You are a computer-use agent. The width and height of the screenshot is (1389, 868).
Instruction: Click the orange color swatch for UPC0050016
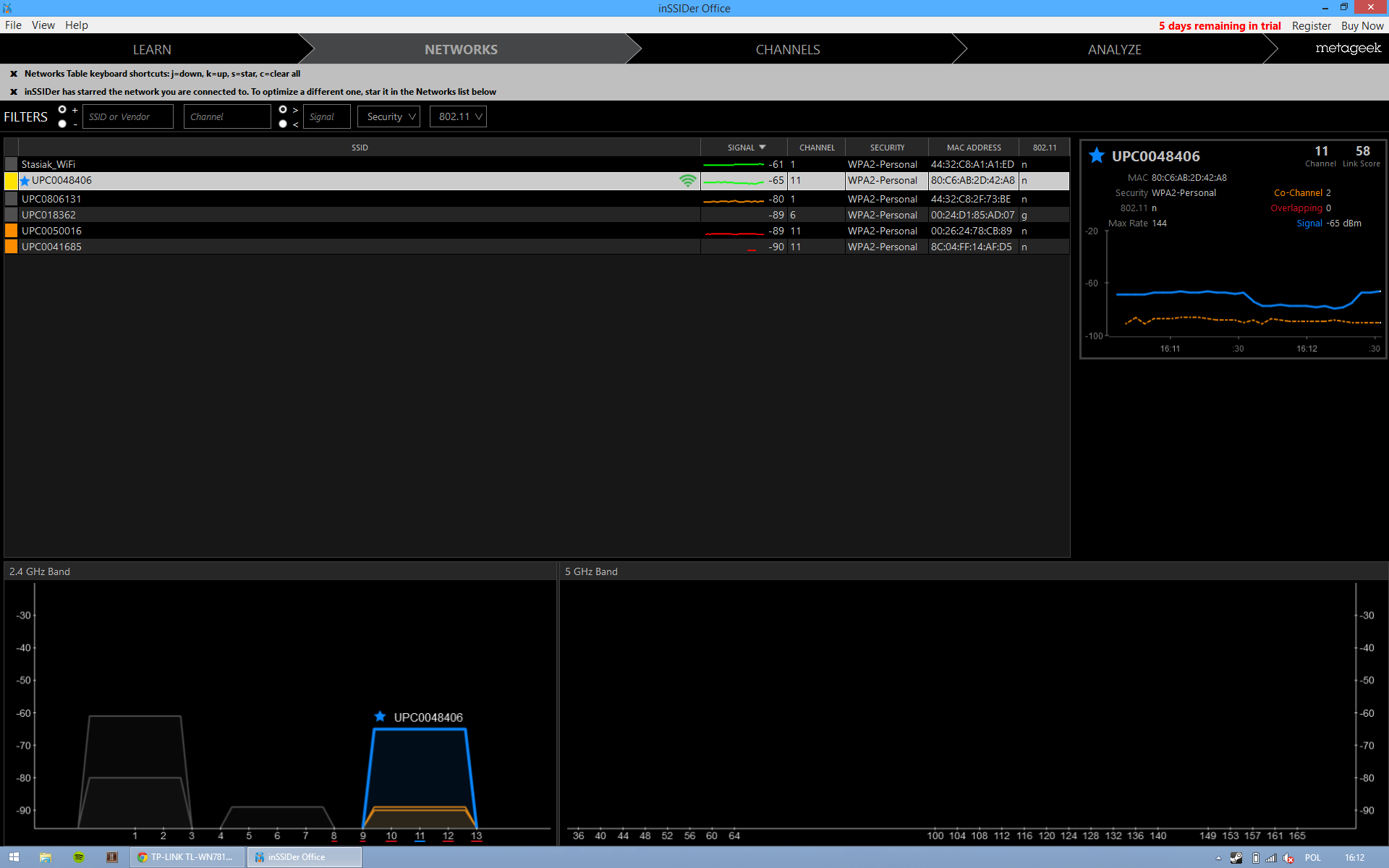(x=12, y=231)
